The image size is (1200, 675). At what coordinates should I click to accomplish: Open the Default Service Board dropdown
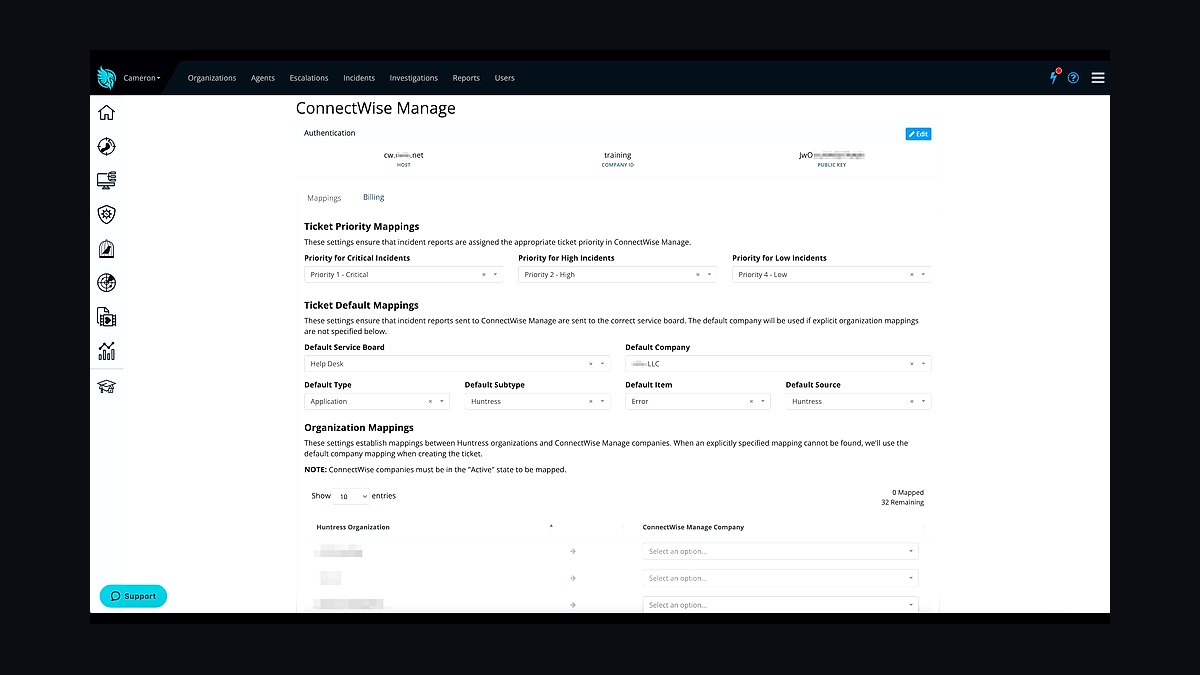pos(603,364)
